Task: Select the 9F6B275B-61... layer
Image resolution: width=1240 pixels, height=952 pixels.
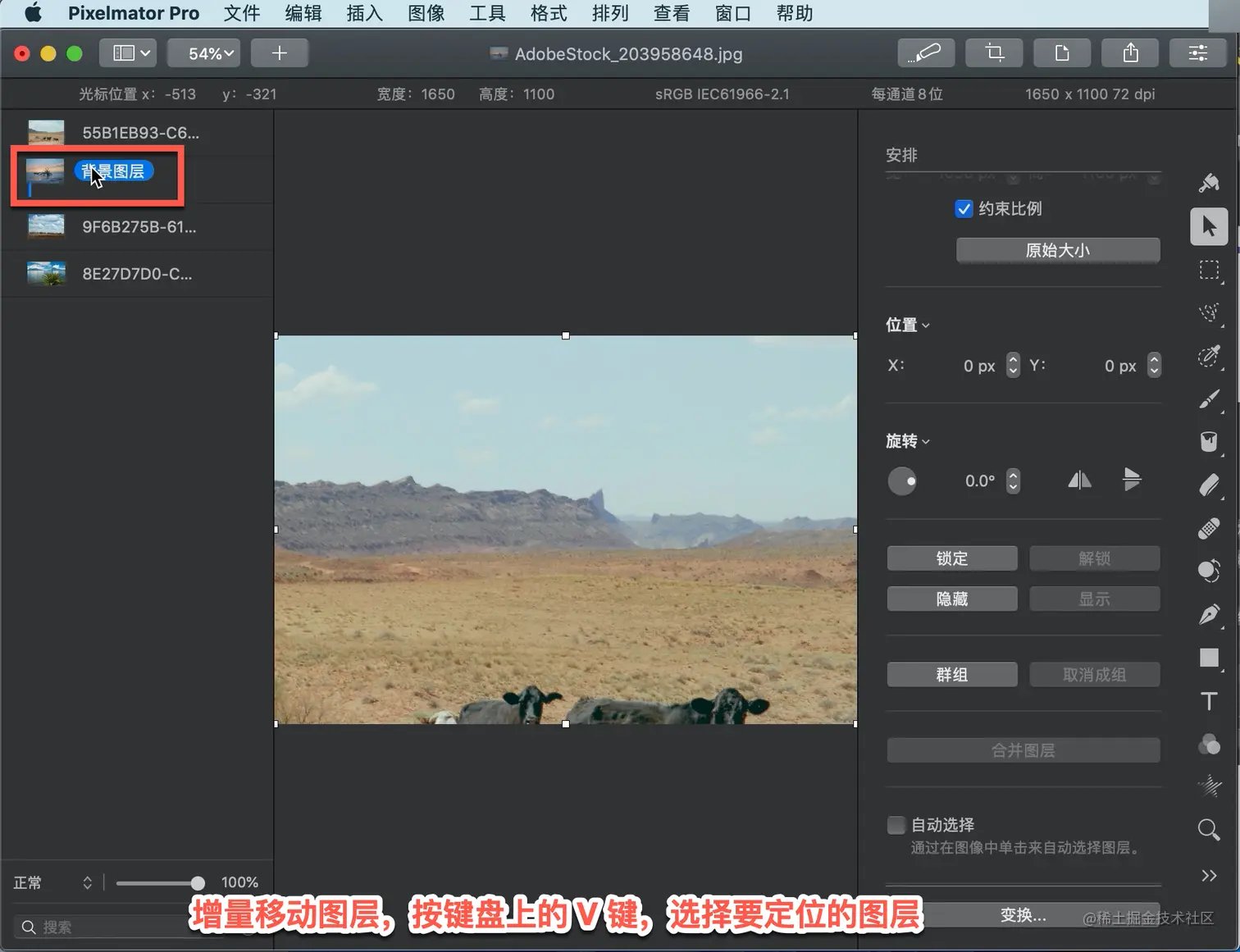Action: coord(138,227)
